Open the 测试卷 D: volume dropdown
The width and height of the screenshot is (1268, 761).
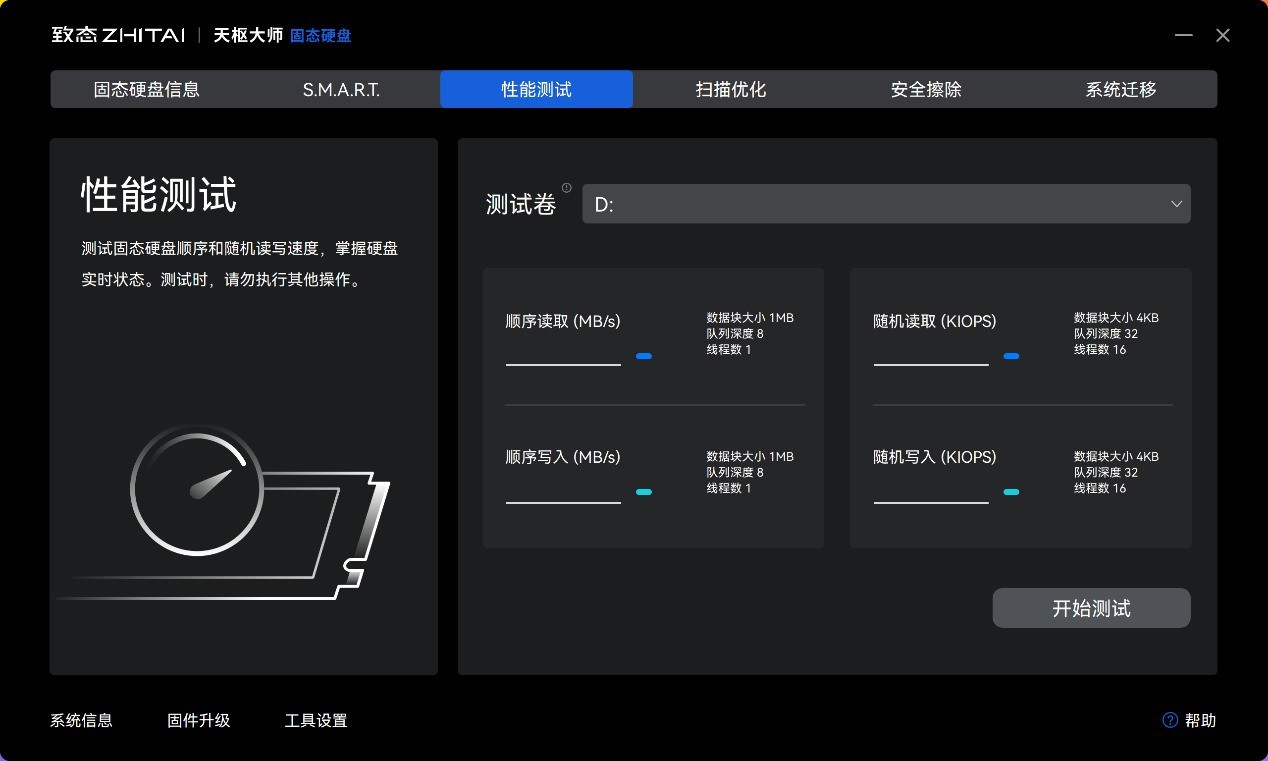click(886, 204)
